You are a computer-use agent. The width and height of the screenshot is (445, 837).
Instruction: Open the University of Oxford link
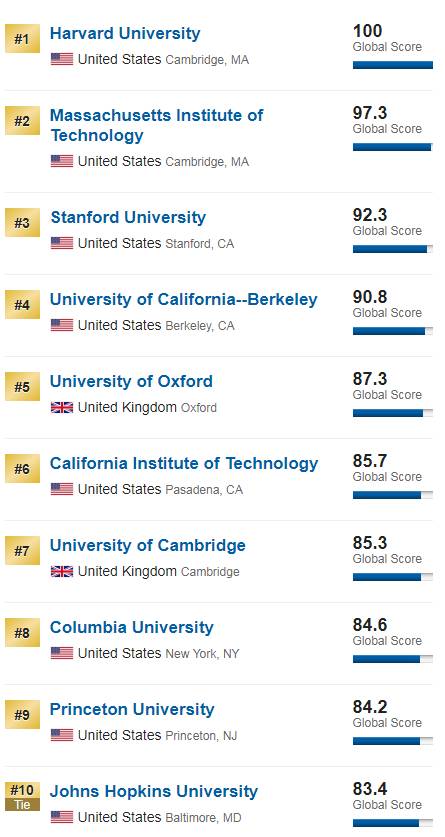pyautogui.click(x=131, y=381)
